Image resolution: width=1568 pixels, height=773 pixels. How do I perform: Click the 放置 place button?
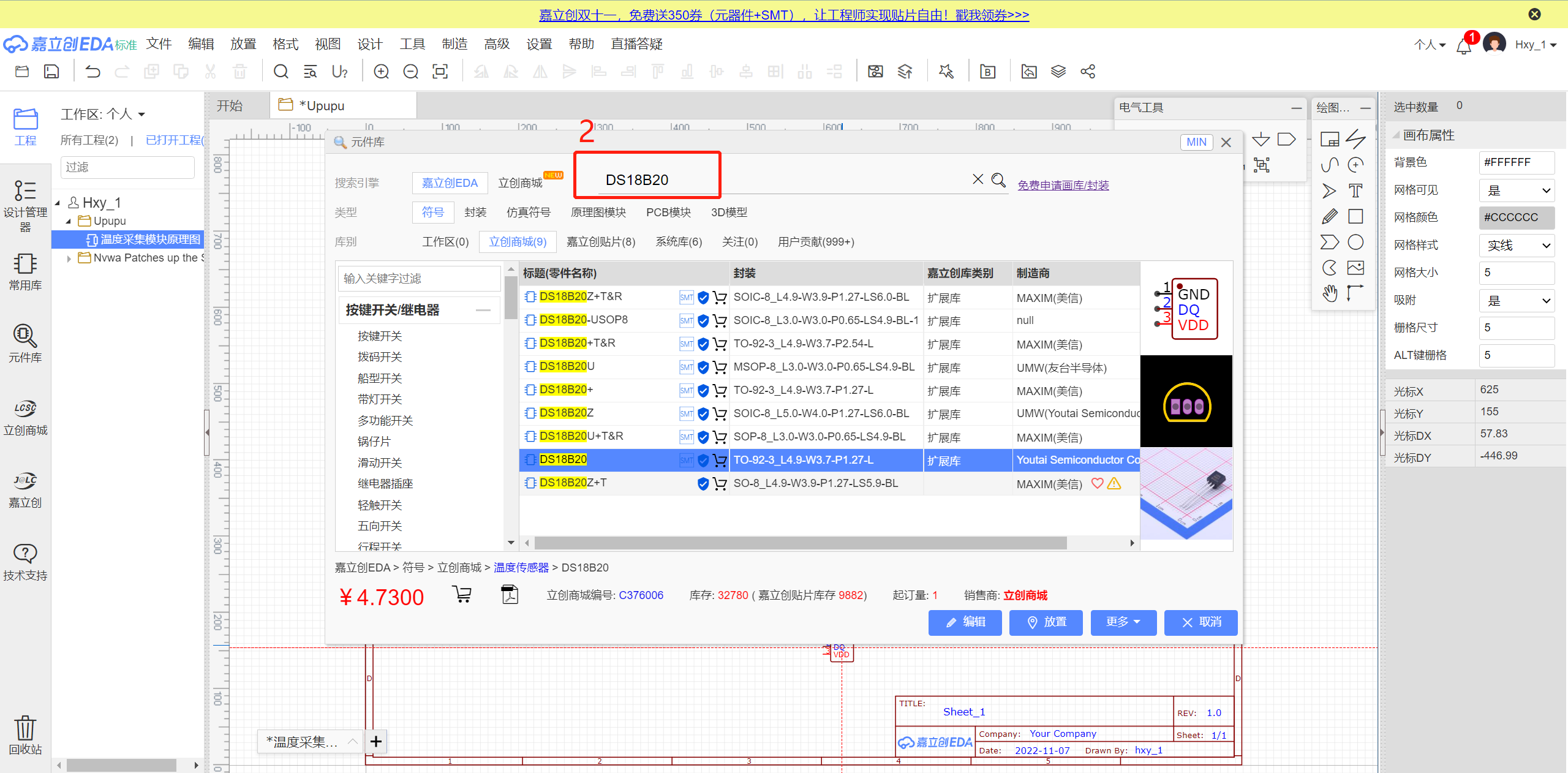coord(1046,622)
